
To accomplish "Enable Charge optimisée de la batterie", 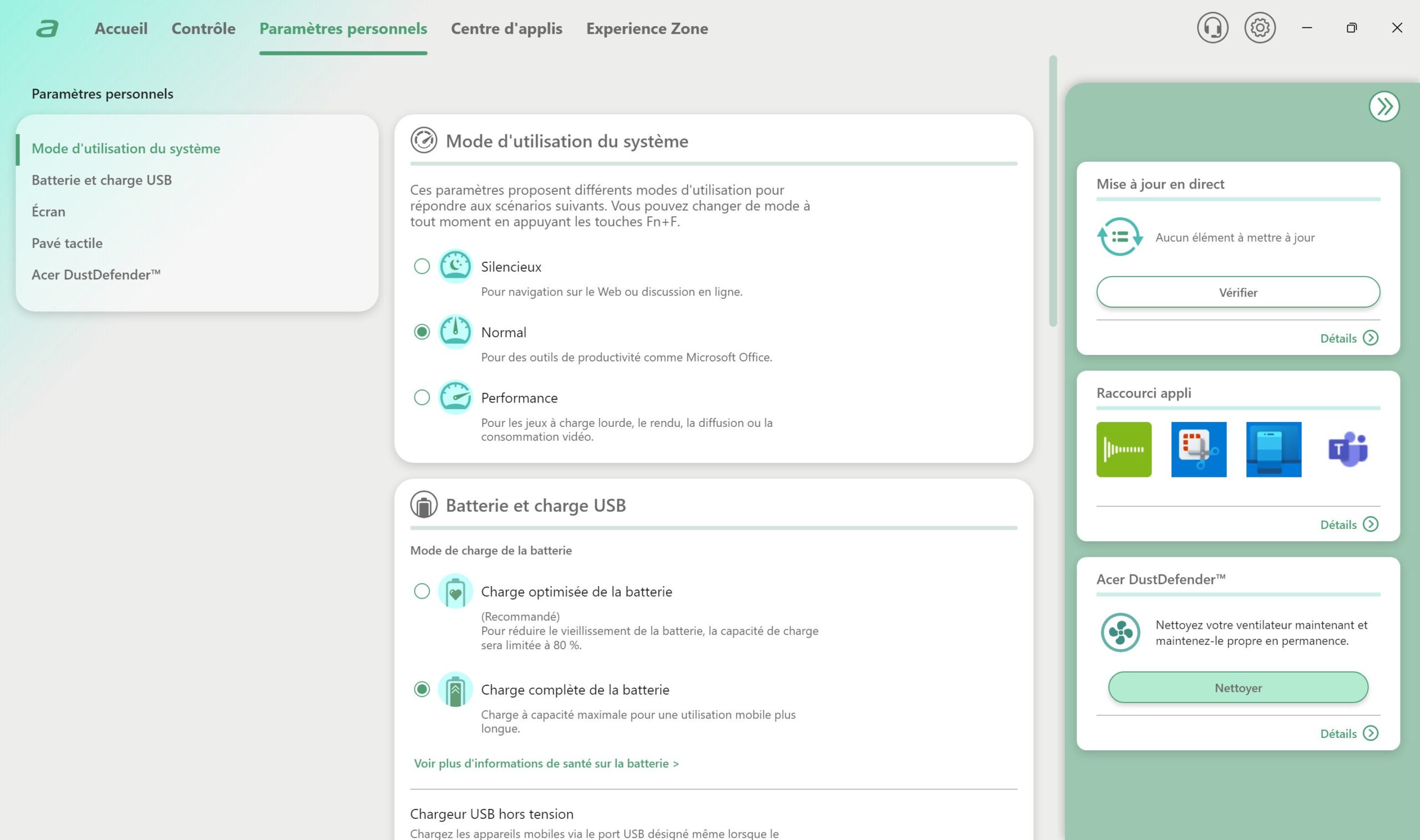I will tap(422, 591).
